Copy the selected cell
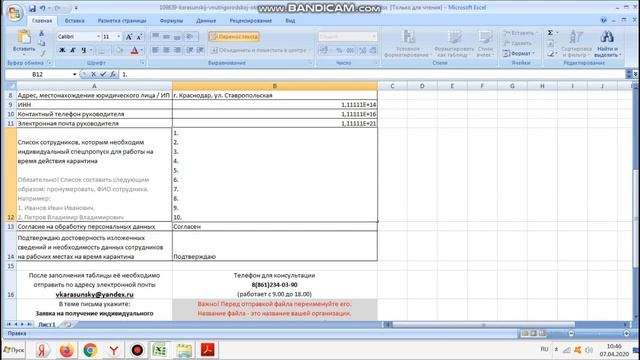 (41, 43)
